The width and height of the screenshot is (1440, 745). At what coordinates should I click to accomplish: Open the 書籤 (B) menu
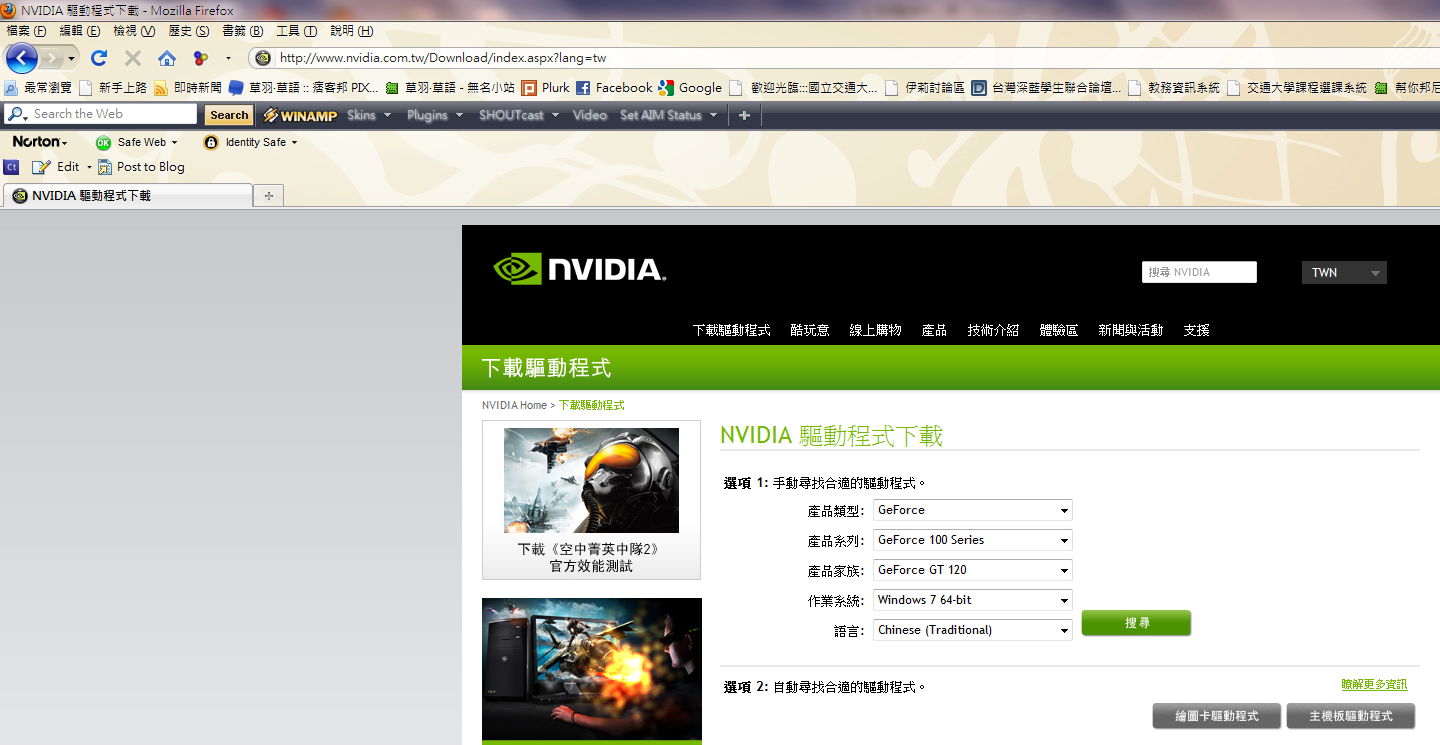(x=243, y=31)
